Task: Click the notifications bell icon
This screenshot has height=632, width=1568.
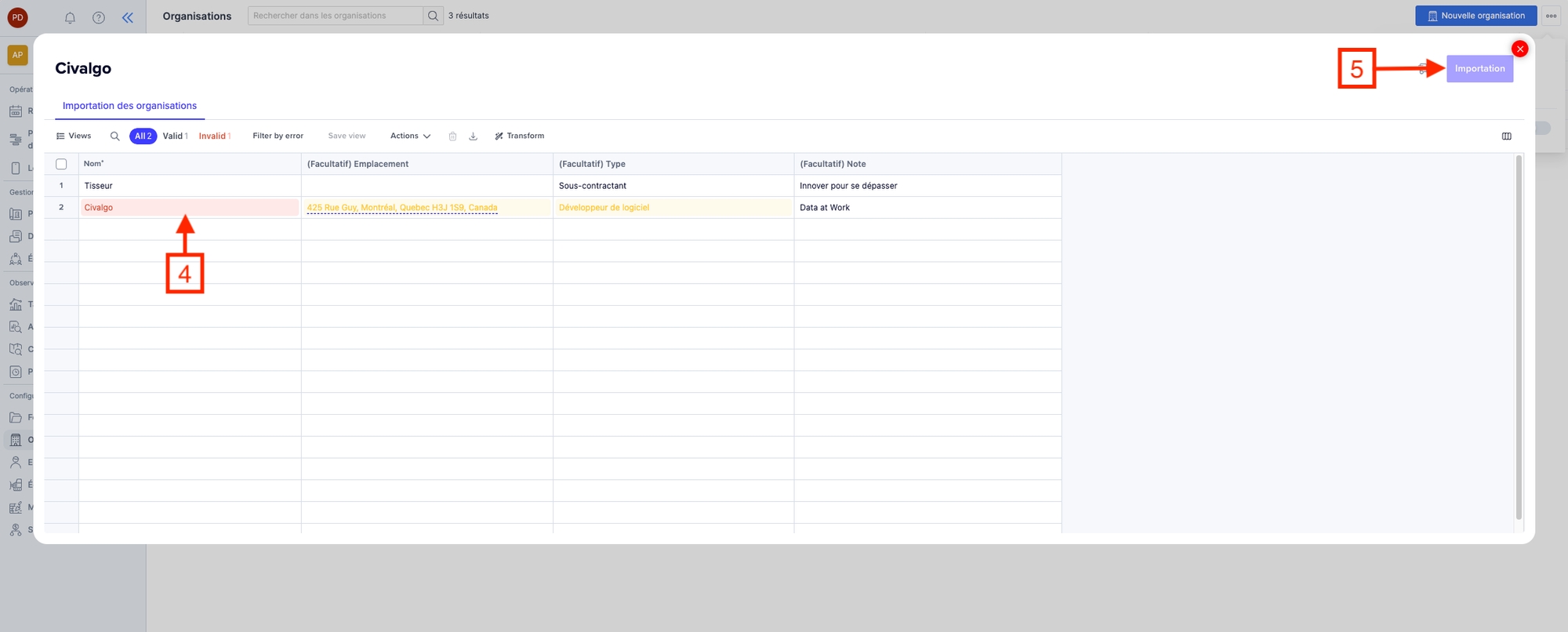Action: pyautogui.click(x=70, y=17)
